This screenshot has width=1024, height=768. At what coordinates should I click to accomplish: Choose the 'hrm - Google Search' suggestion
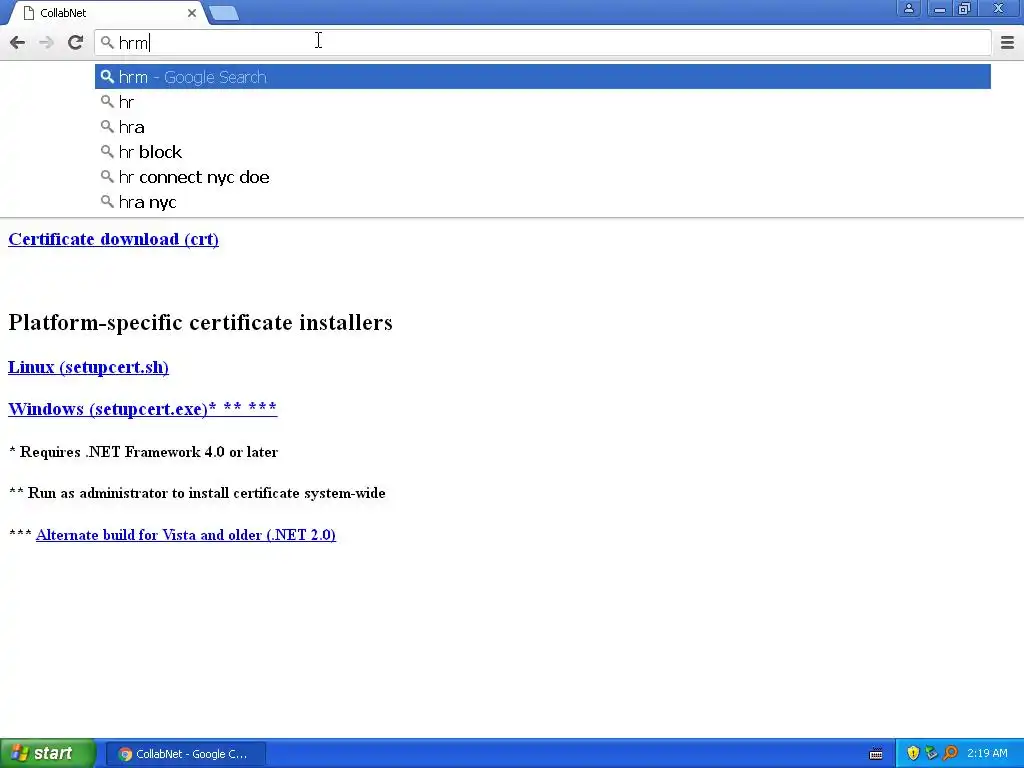click(543, 77)
